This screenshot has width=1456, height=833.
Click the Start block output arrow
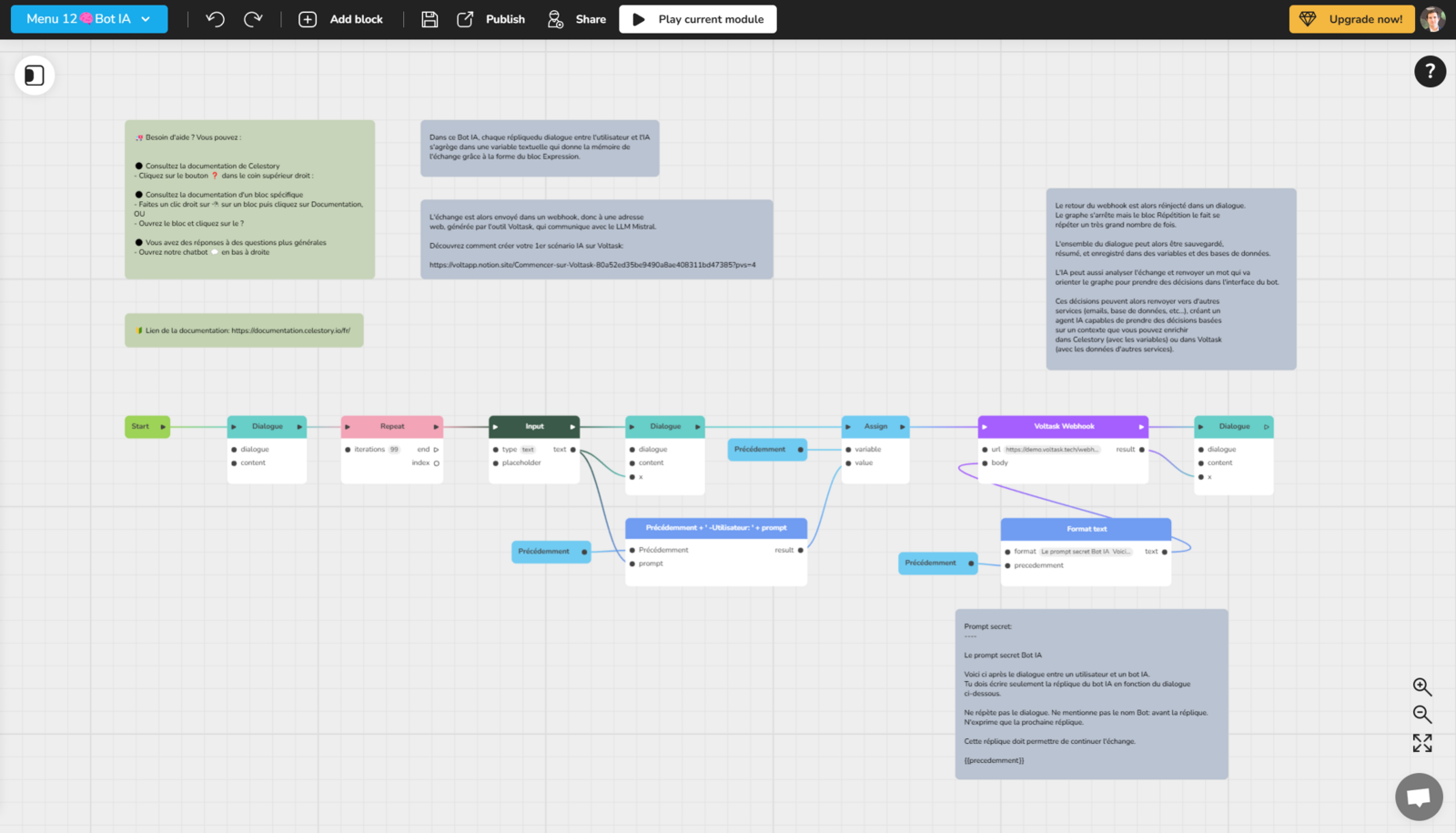pos(163,426)
